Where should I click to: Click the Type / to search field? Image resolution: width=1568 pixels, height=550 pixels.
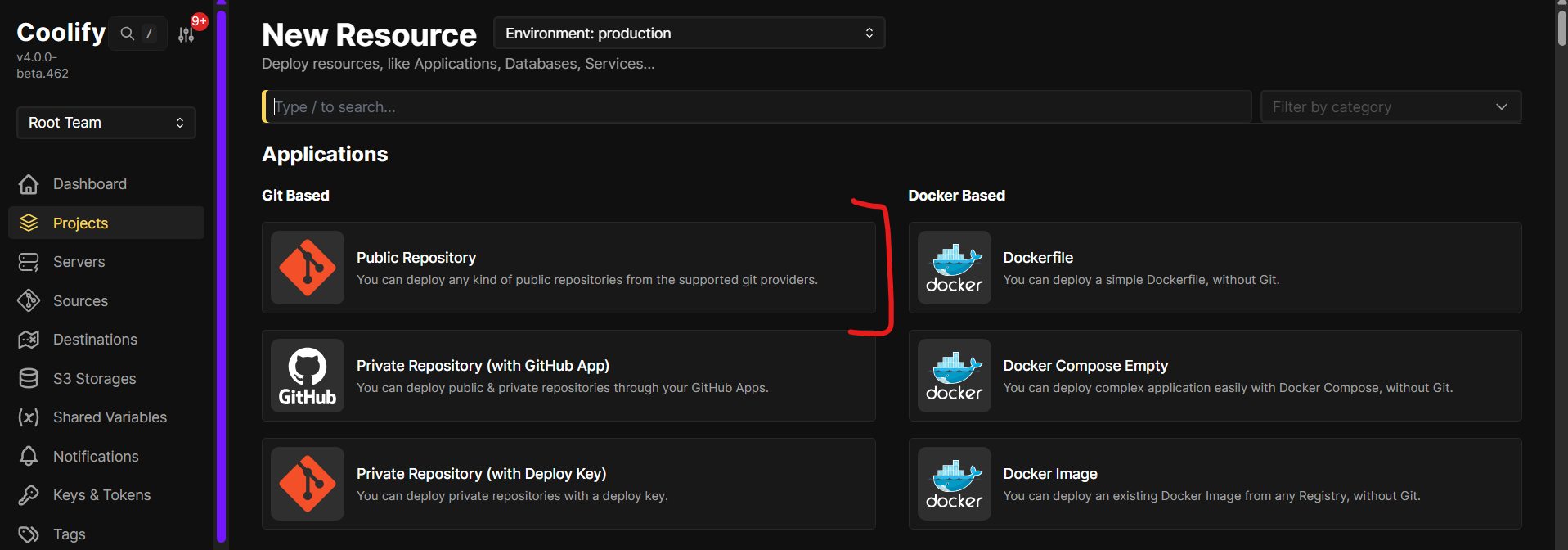tap(757, 107)
